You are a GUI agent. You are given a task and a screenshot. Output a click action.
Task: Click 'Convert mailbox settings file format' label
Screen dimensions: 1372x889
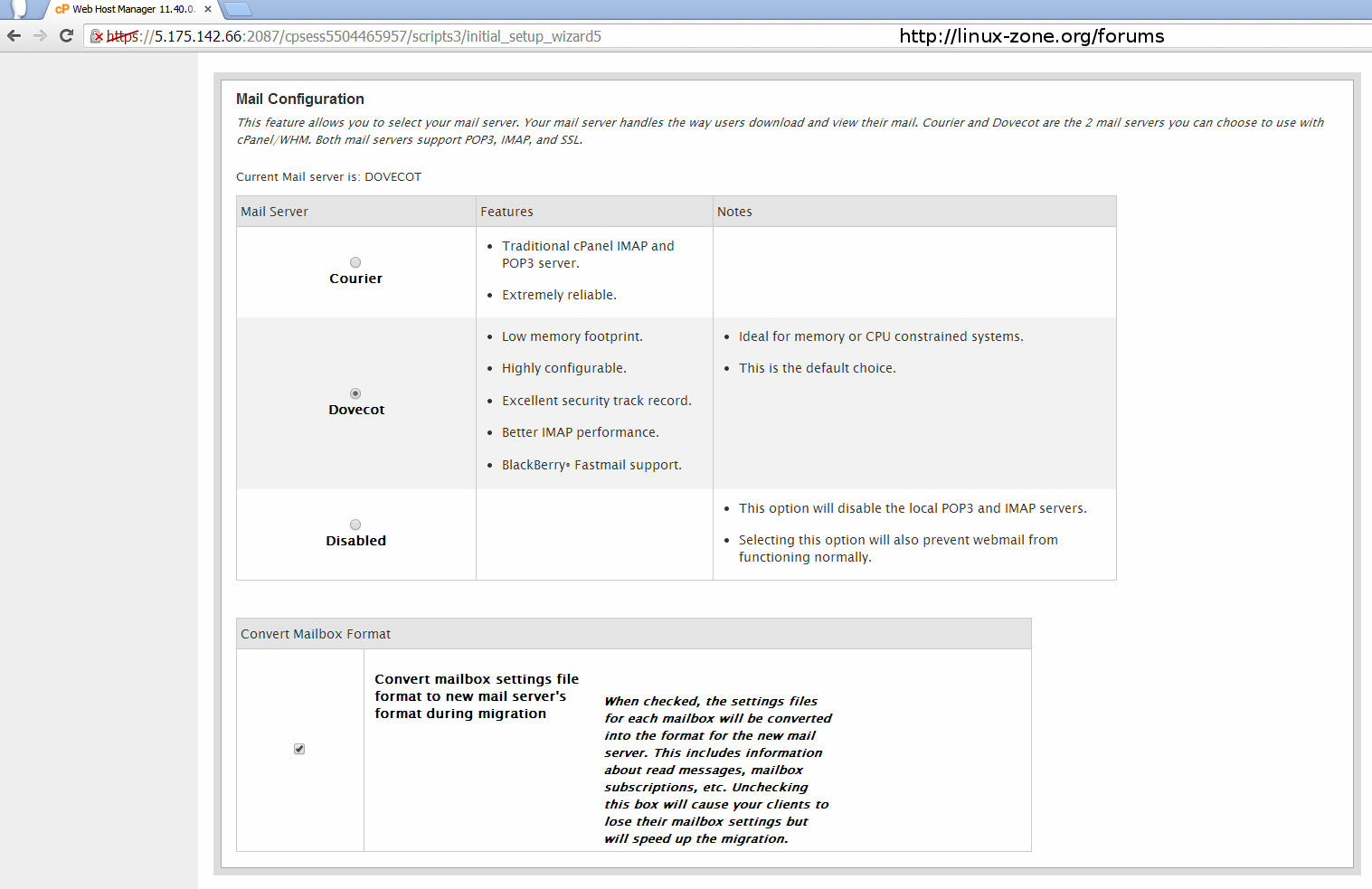point(477,696)
